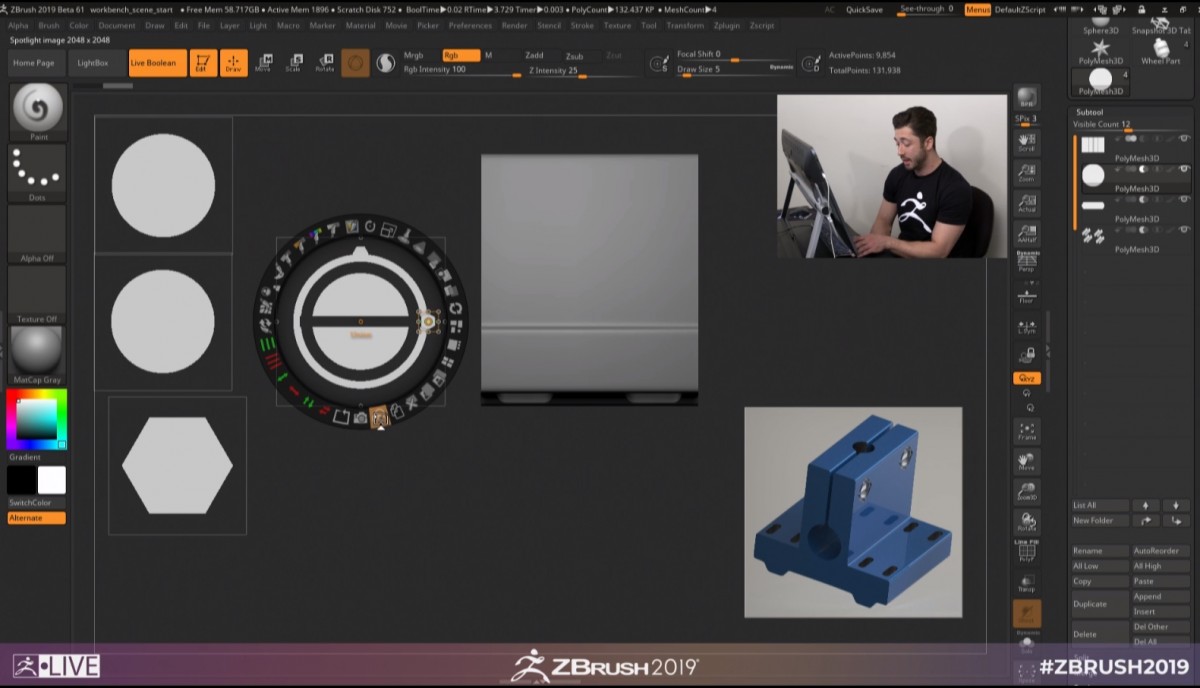This screenshot has width=1200, height=688.
Task: Click the Frame view icon
Action: coord(1026,431)
